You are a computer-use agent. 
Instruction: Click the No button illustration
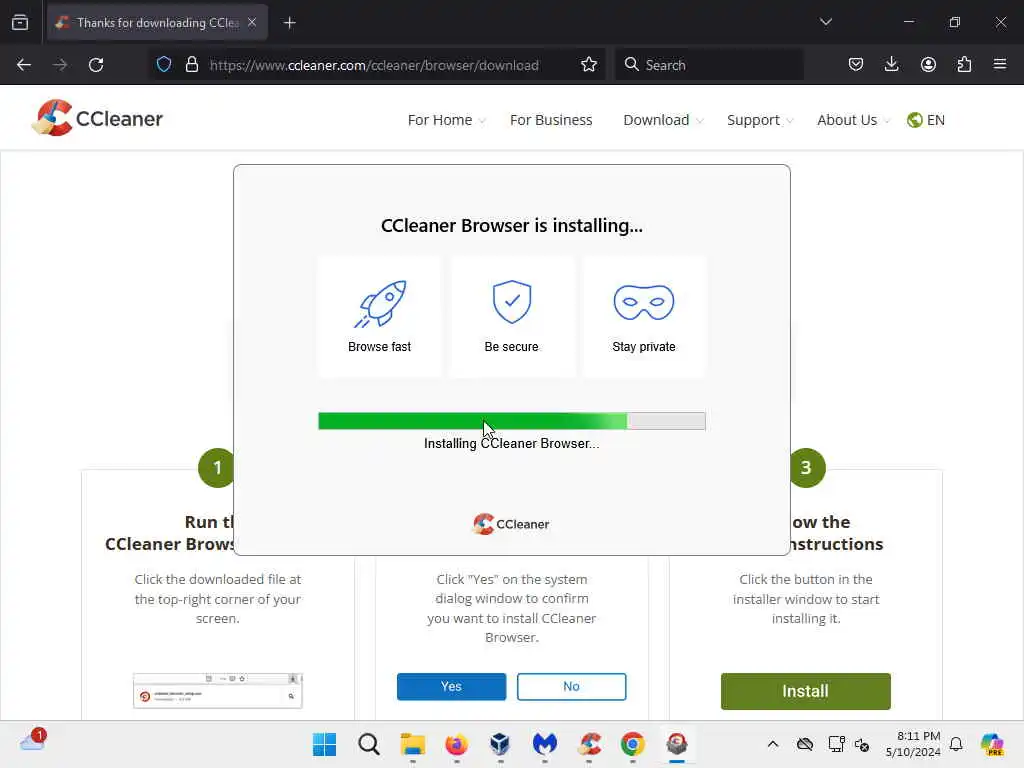point(571,686)
